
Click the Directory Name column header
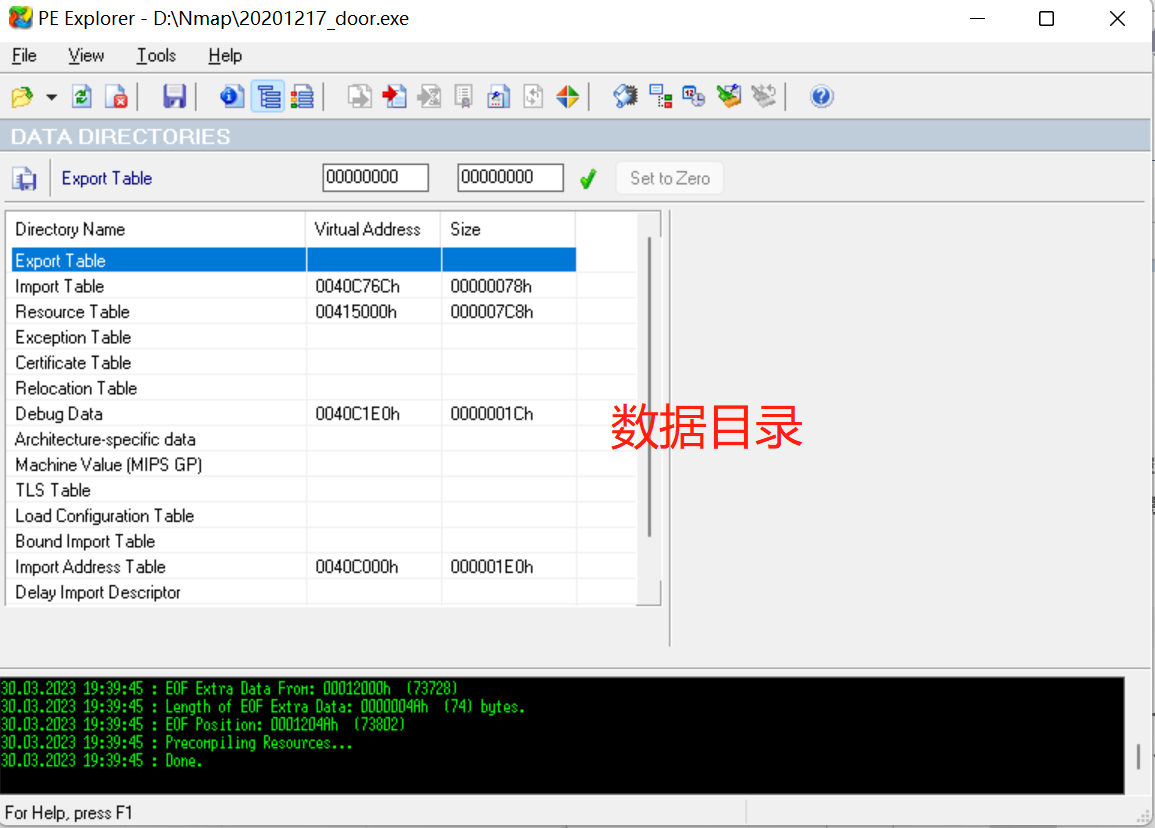point(155,229)
